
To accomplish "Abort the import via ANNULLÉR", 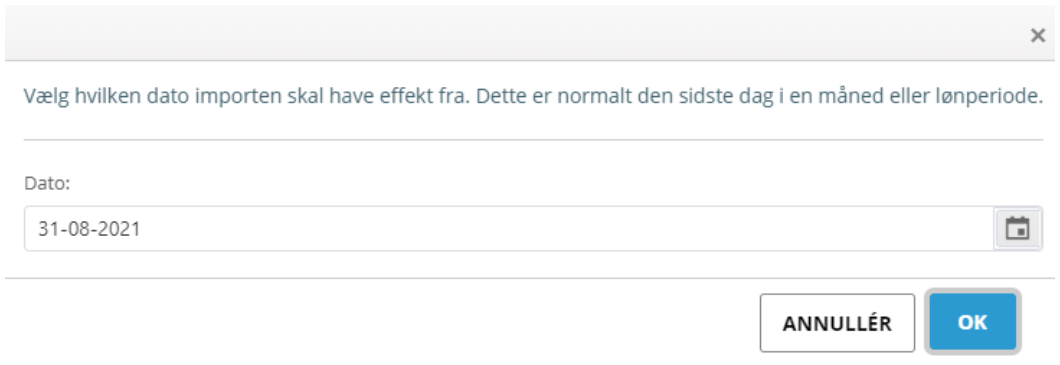I will [837, 322].
